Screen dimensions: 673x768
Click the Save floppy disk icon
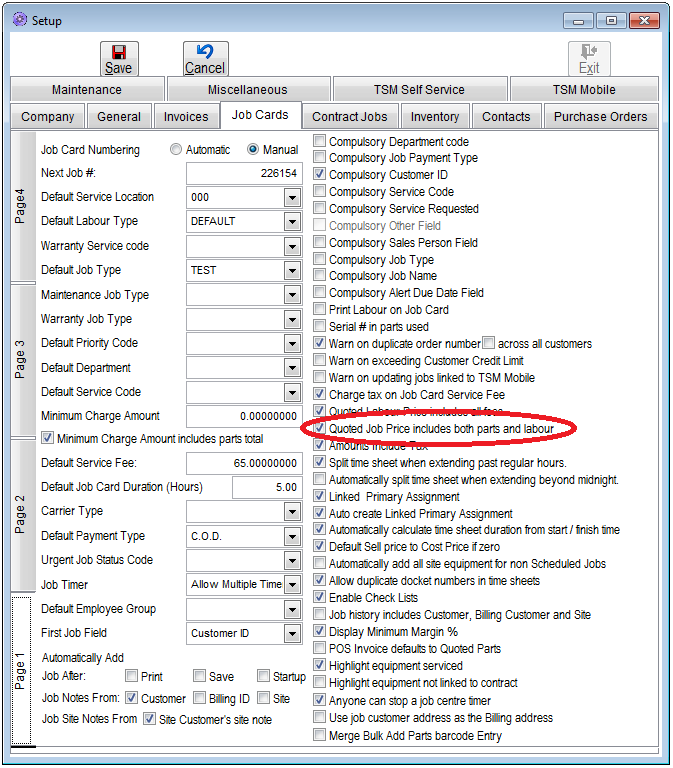click(x=119, y=52)
